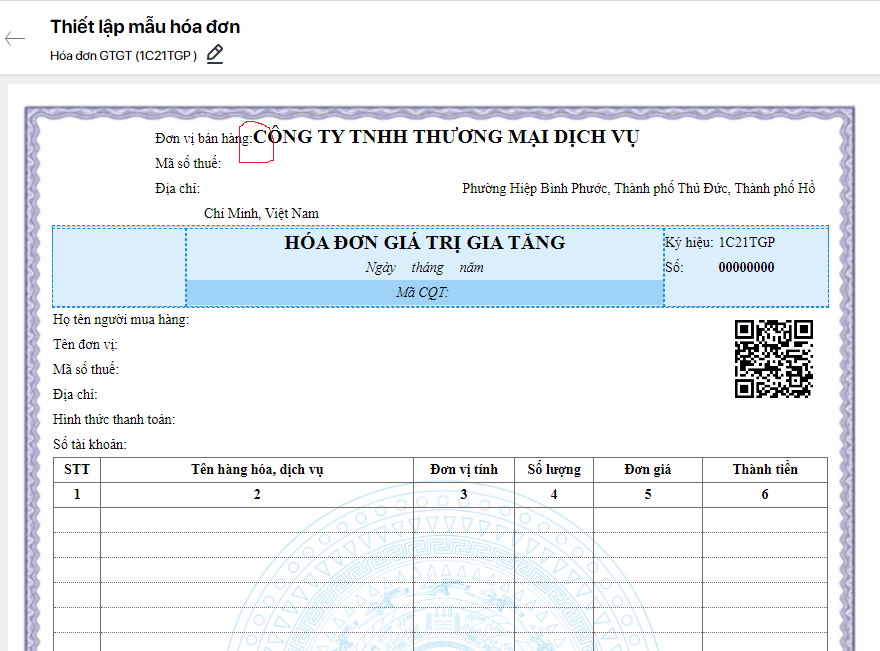Click column number '2' under 'Tên hàng hóa'

click(x=257, y=494)
